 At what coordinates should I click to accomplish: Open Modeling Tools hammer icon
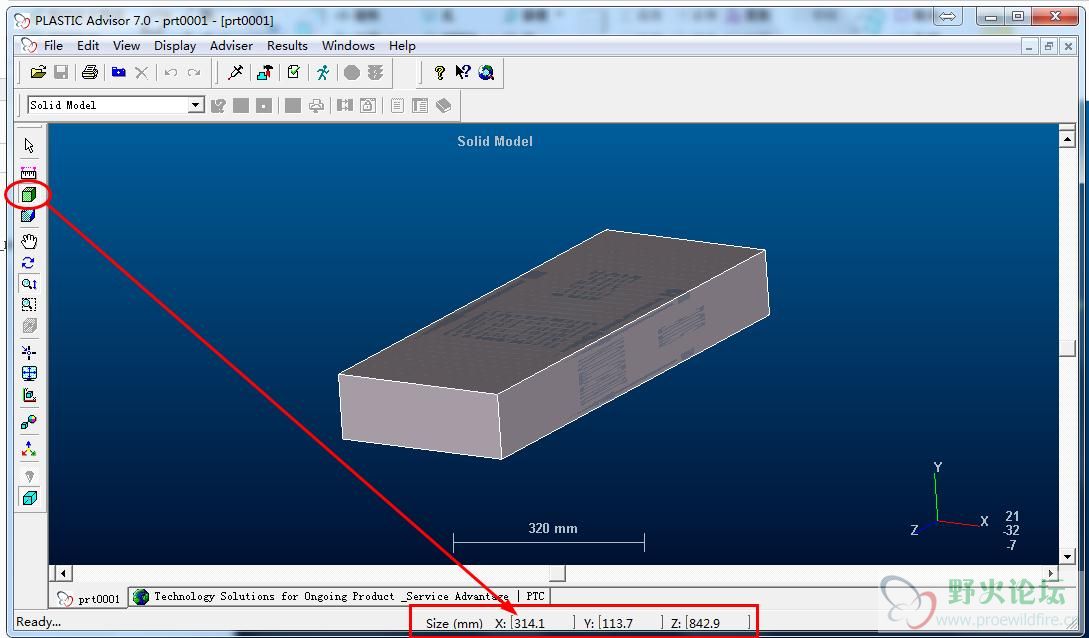pos(265,72)
